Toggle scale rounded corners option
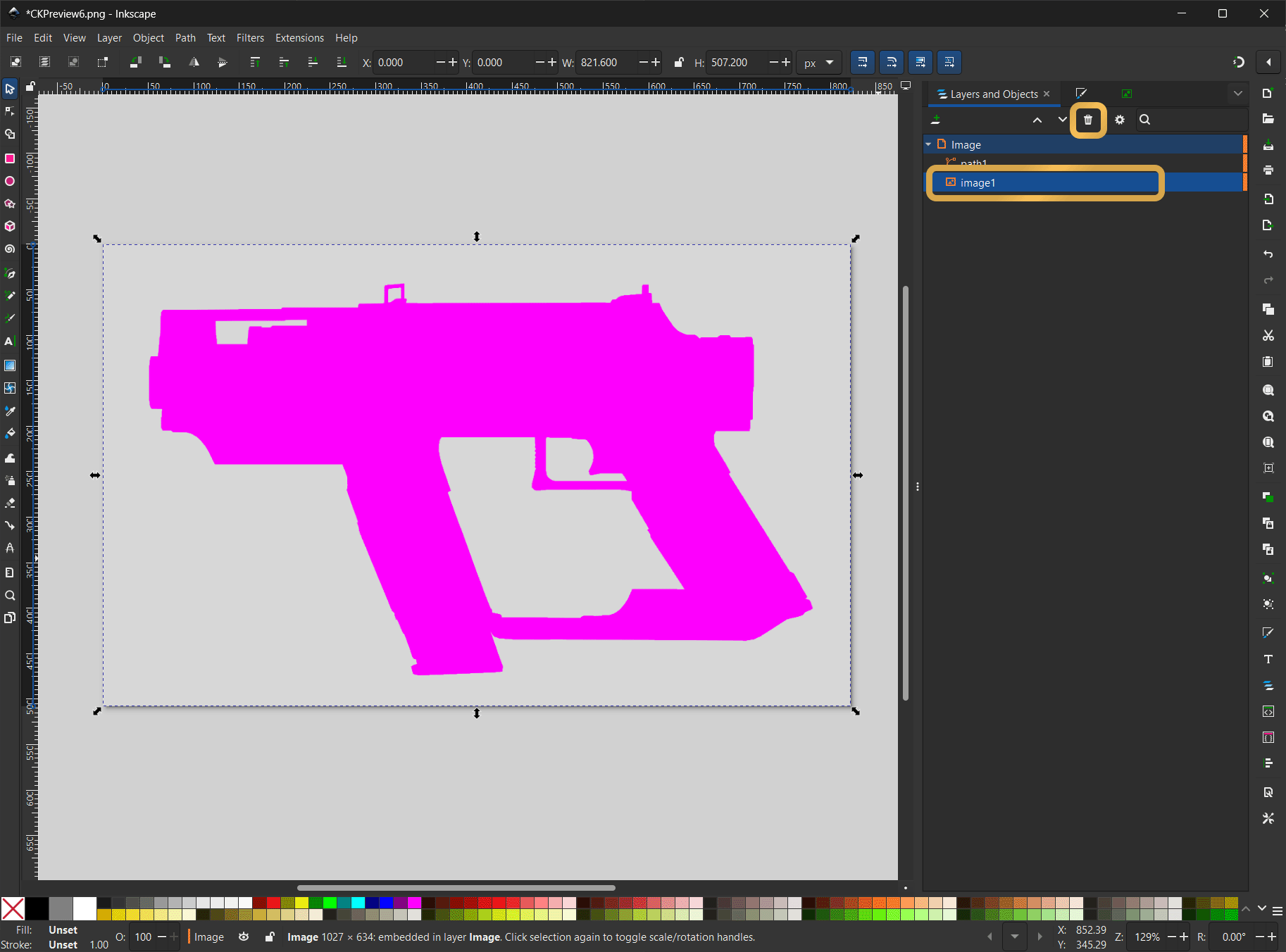Viewport: 1286px width, 952px height. 892,62
